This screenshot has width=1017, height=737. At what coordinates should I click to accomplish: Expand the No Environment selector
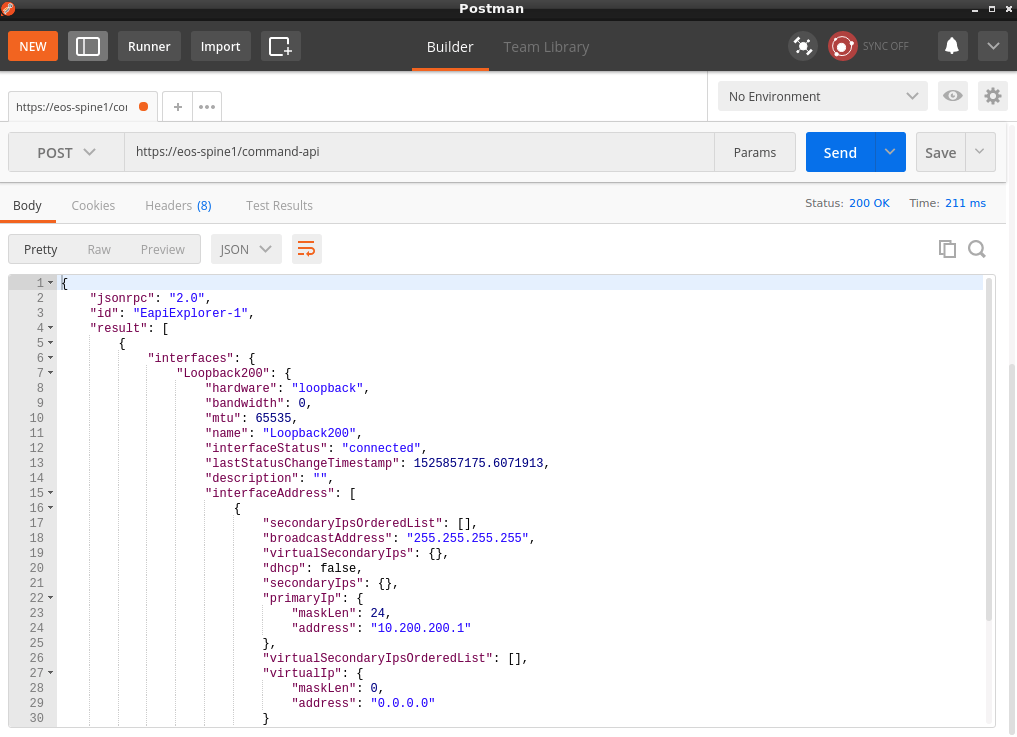822,96
